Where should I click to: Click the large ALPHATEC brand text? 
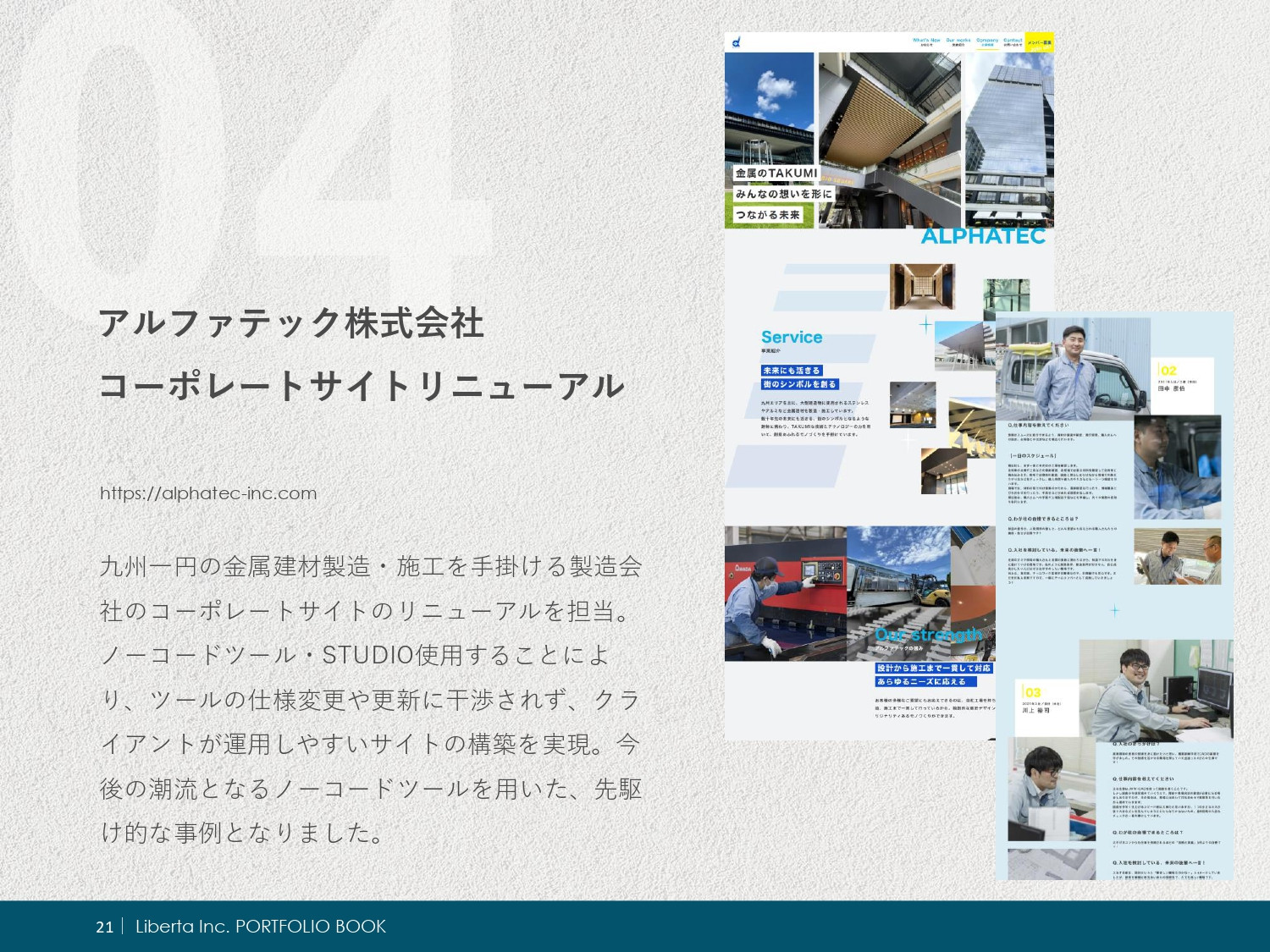(983, 236)
